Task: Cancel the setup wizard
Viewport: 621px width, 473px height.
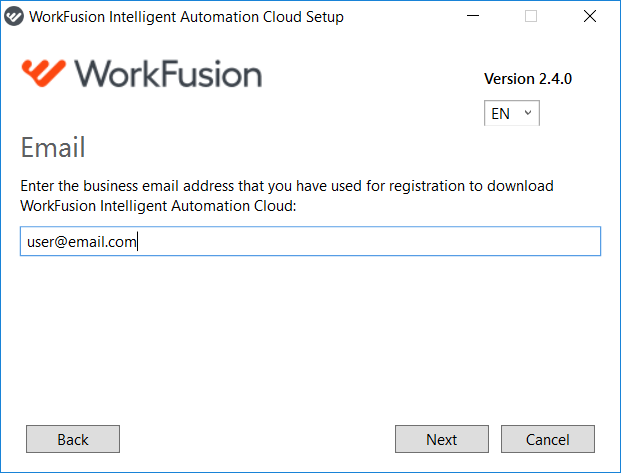Action: click(548, 439)
